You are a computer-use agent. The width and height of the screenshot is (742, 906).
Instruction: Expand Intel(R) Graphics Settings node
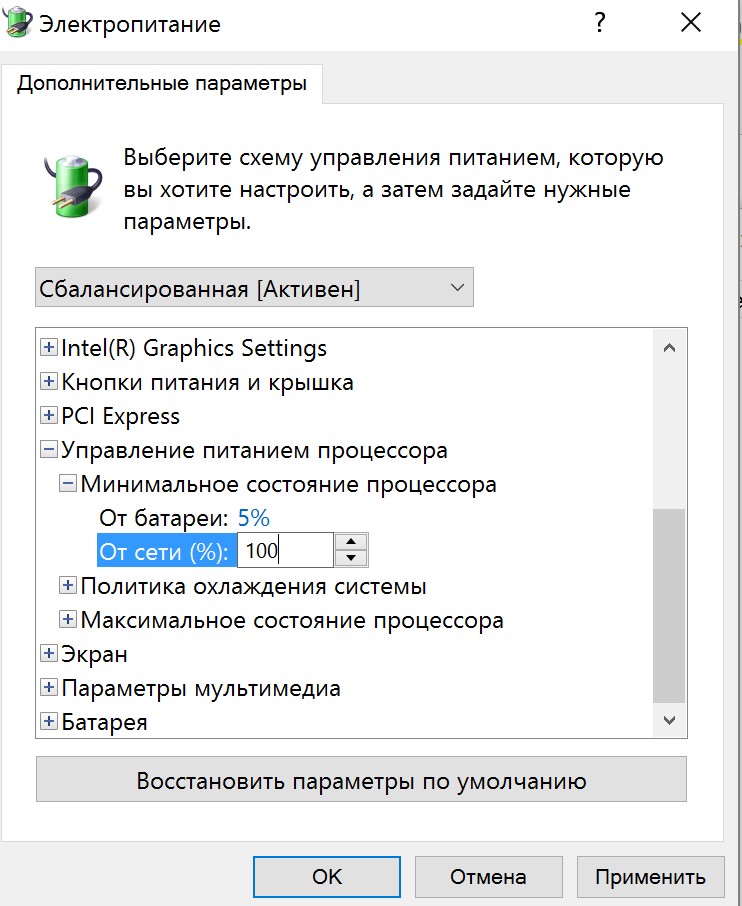click(49, 347)
